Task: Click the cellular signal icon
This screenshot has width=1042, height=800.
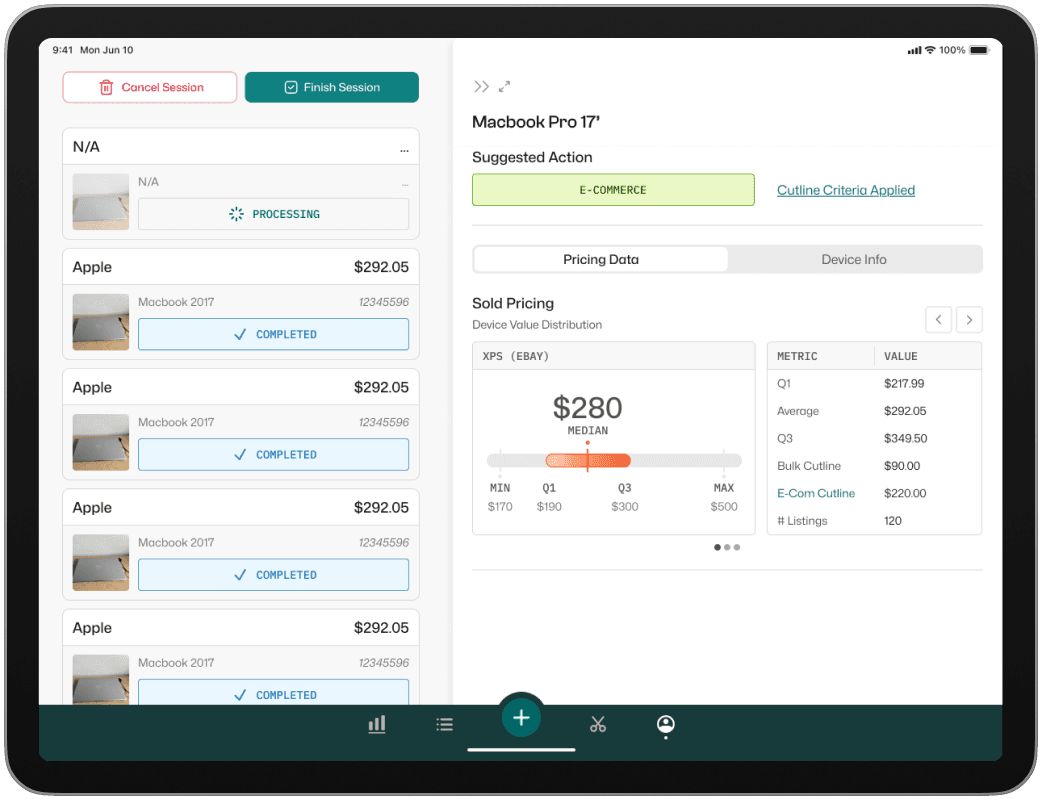Action: point(914,50)
